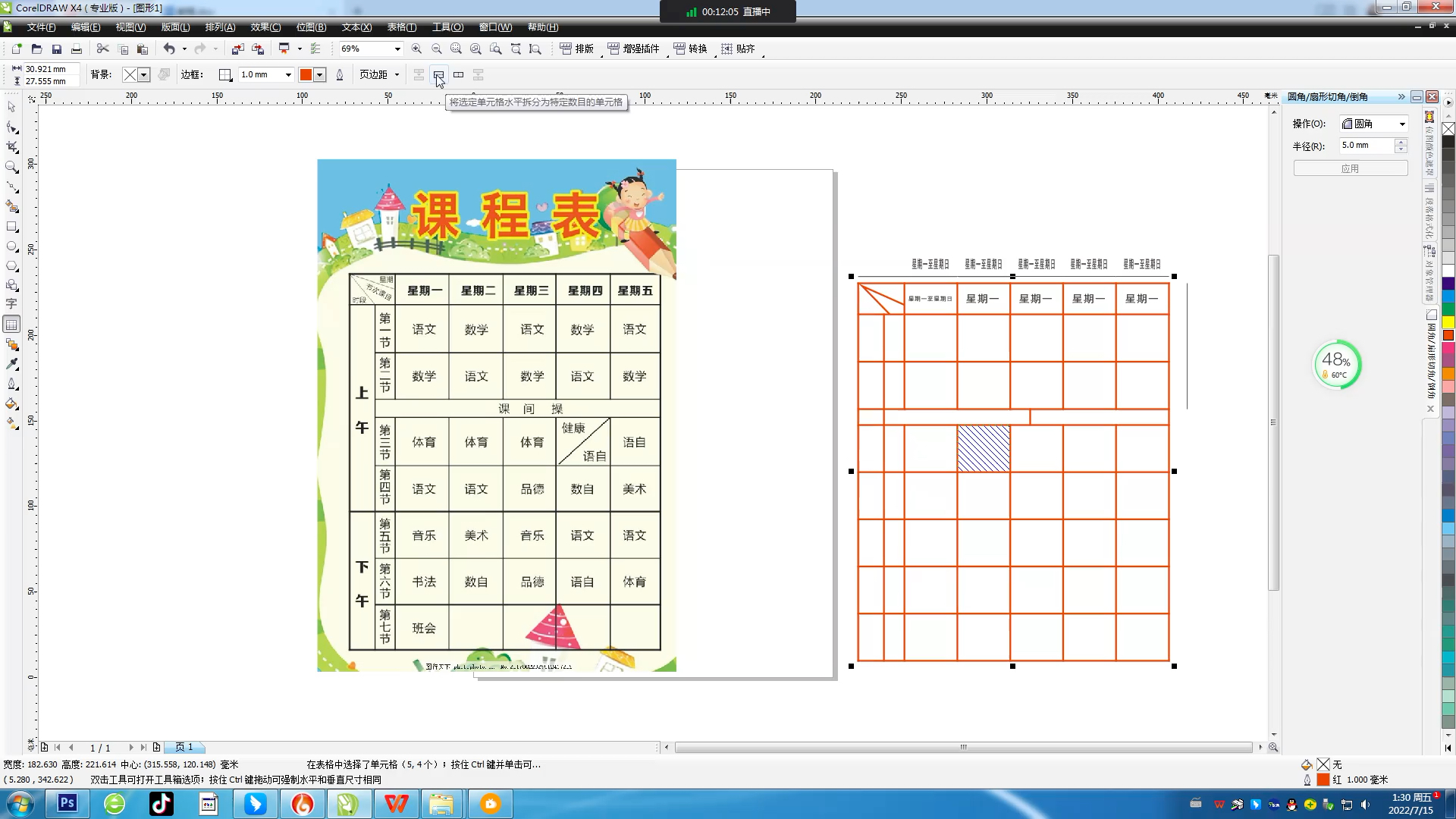This screenshot has width=1456, height=819.
Task: Click the Copy icon in the toolbar
Action: click(123, 49)
